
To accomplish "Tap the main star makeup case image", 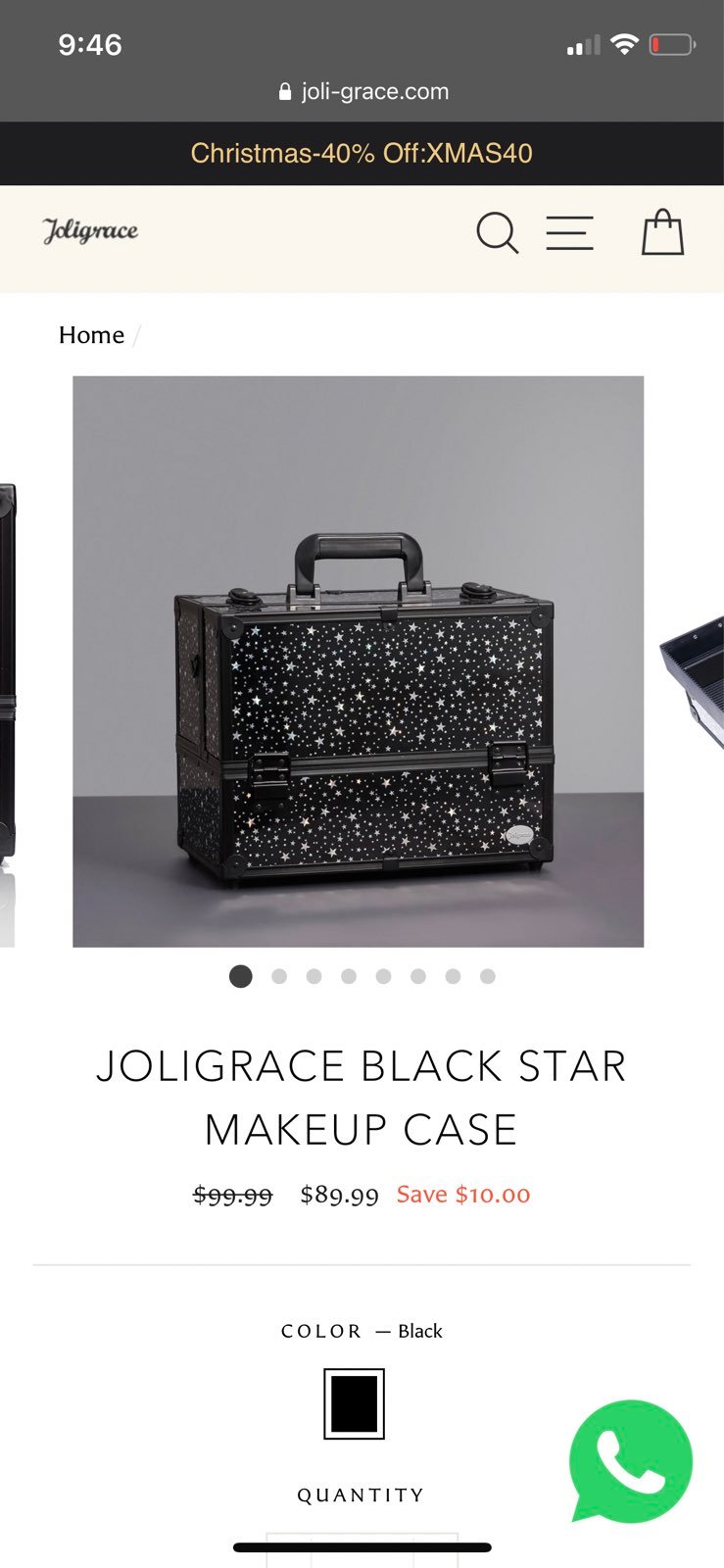I will [359, 661].
